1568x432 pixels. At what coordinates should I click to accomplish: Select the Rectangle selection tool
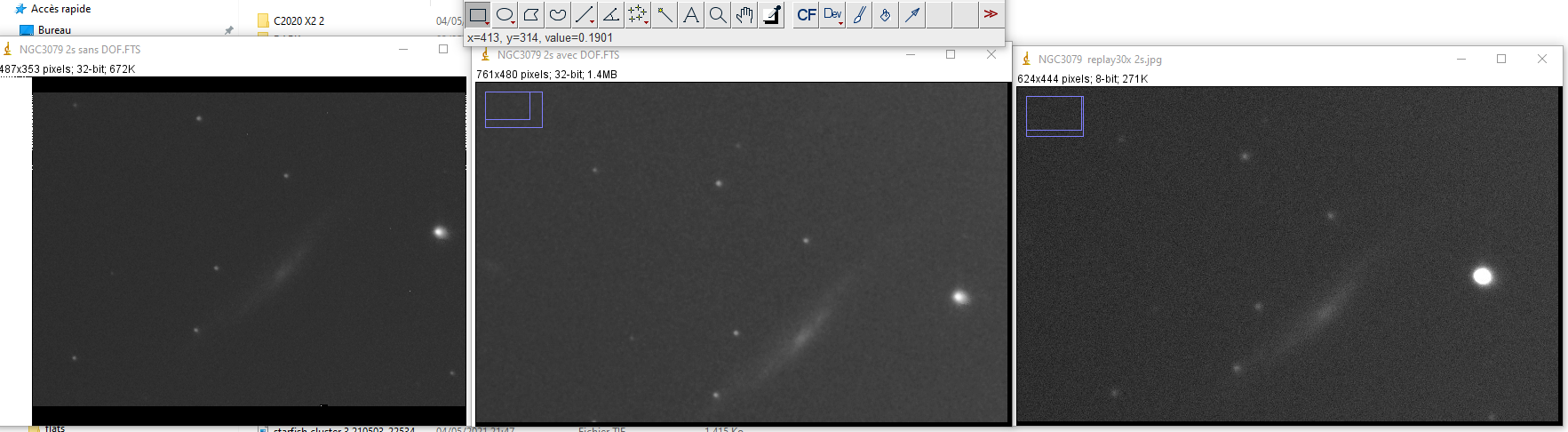point(478,15)
